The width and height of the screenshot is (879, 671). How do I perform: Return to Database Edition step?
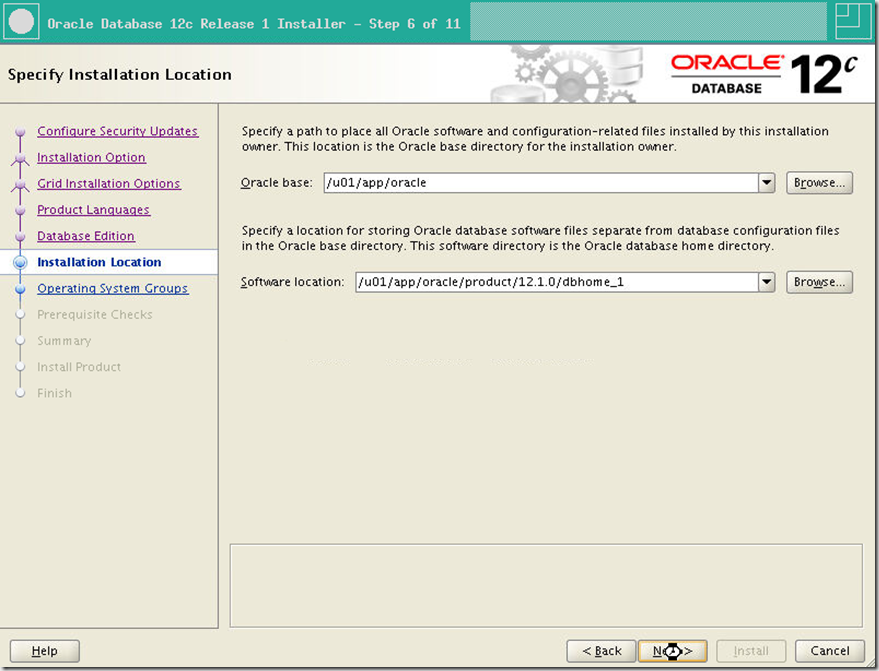[86, 236]
